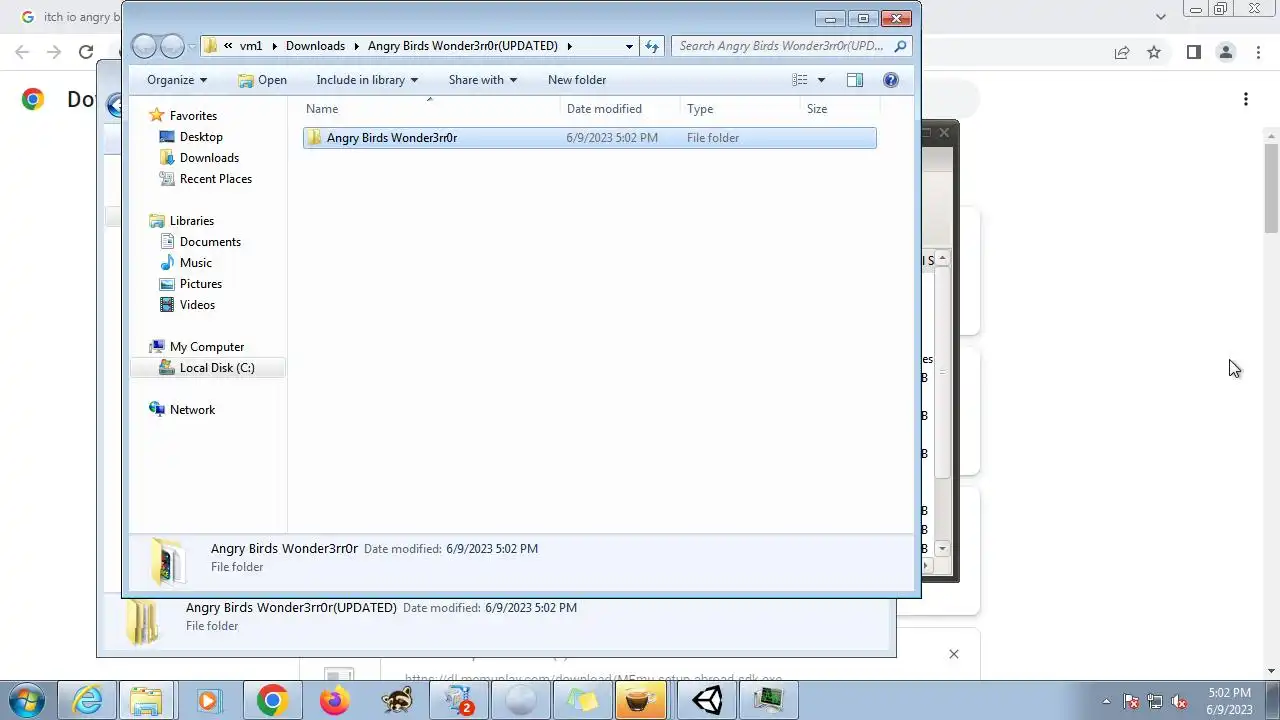Click the network tray icon
Screen dimensions: 1280x720
coord(1155,702)
